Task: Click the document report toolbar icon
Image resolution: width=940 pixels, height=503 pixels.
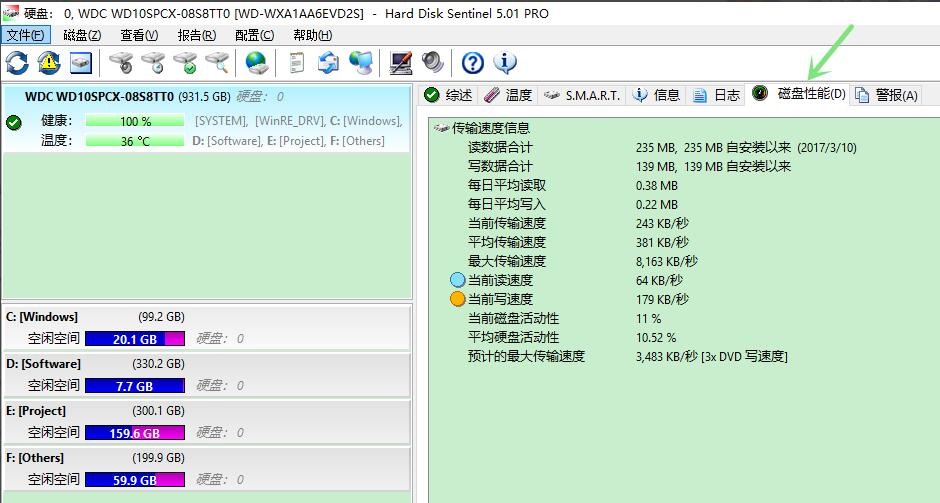Action: 296,63
